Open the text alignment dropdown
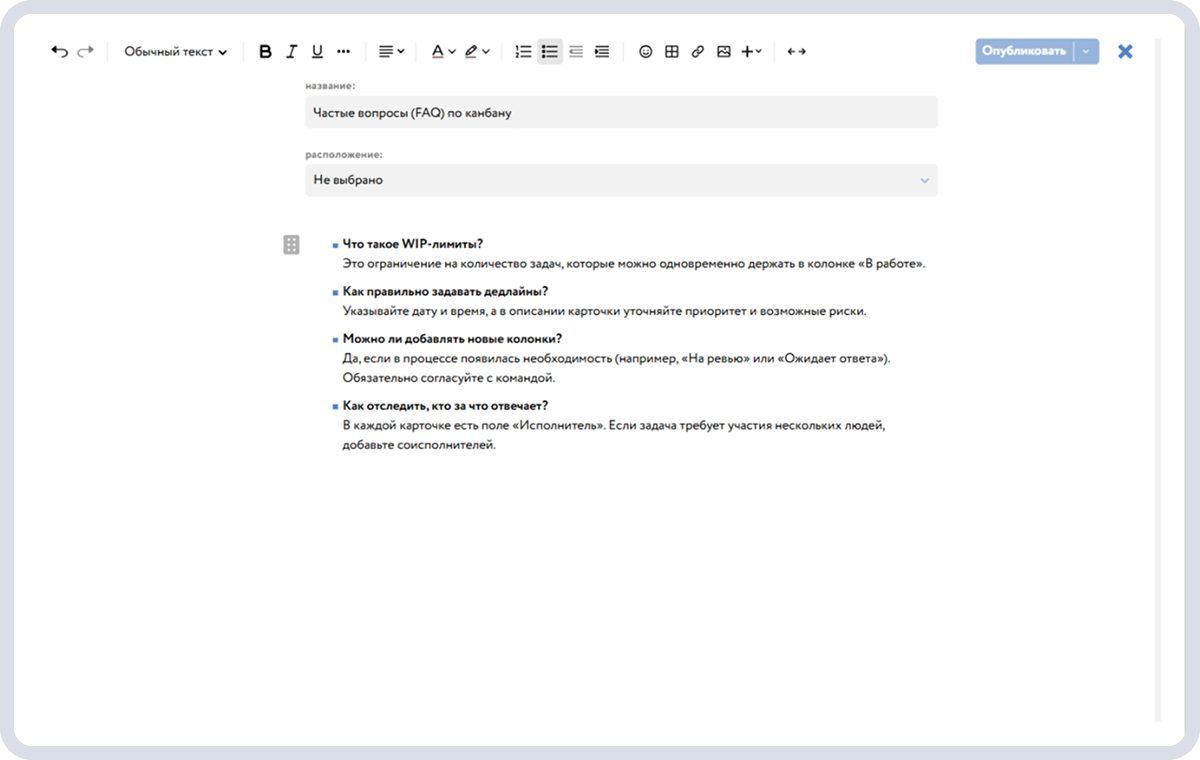Image resolution: width=1200 pixels, height=760 pixels. coord(391,52)
